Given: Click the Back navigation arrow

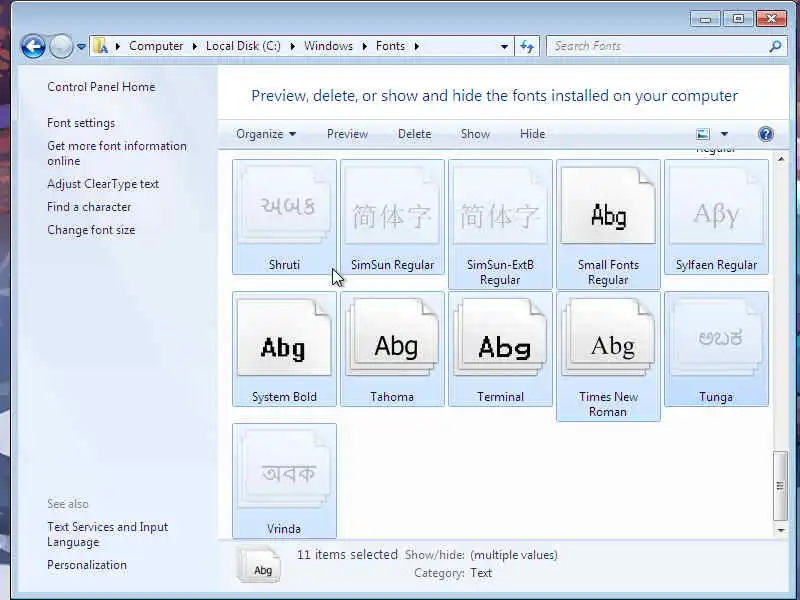Looking at the screenshot, I should click(33, 46).
